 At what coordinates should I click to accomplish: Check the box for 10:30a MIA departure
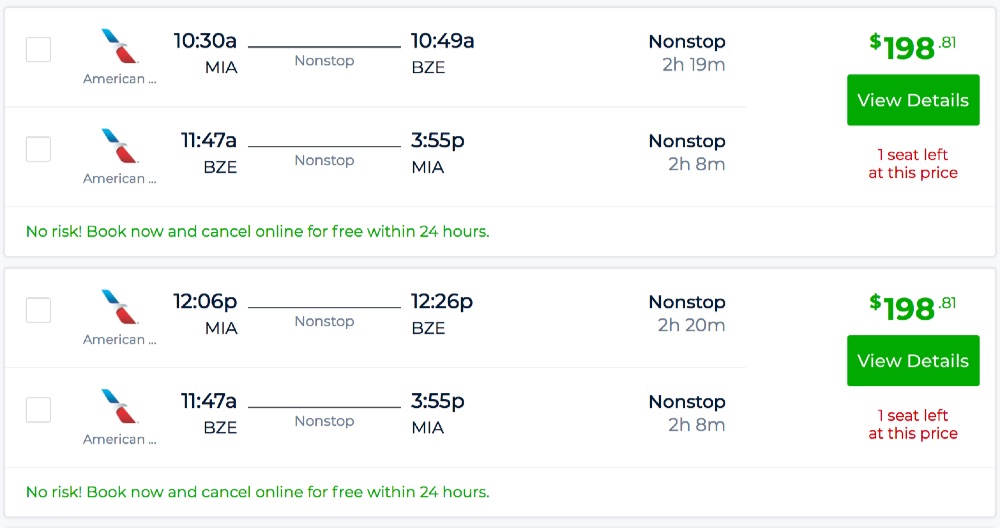pos(38,49)
